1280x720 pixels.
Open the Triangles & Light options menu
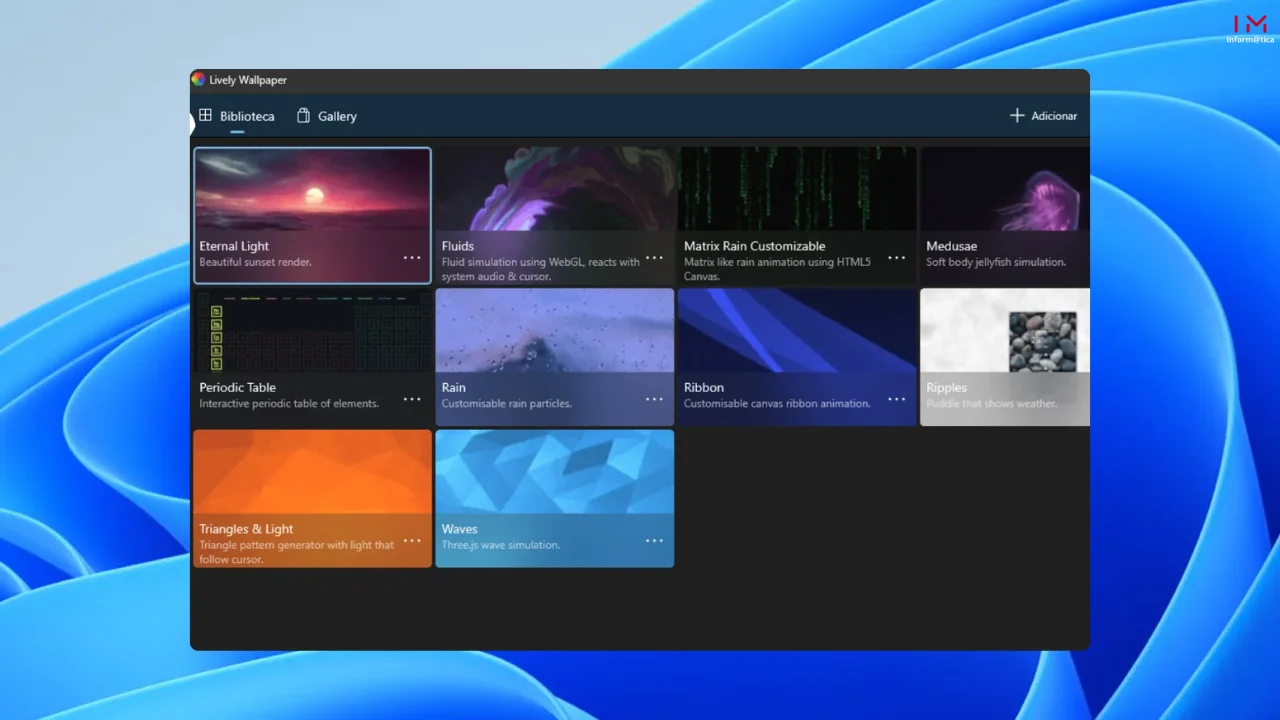pyautogui.click(x=412, y=541)
